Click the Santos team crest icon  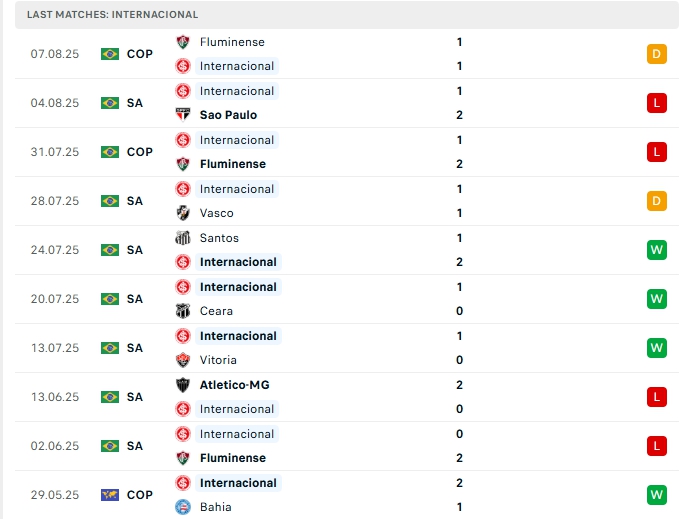pos(183,238)
